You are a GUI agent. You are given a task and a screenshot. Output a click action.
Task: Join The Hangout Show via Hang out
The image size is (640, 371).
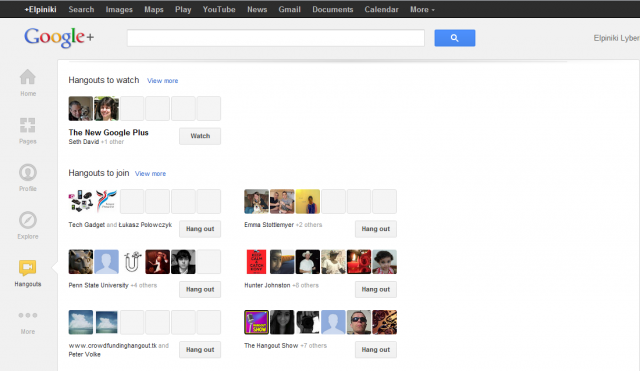376,350
